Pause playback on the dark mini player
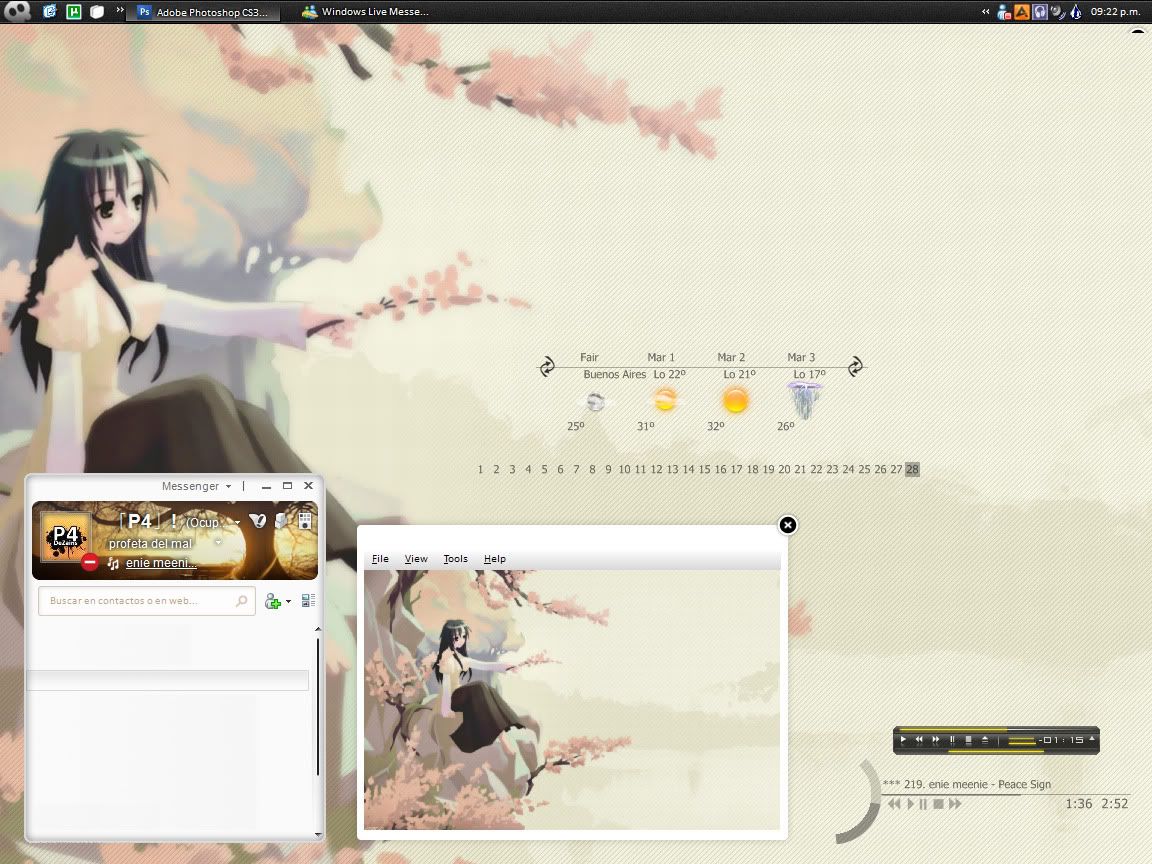Image resolution: width=1152 pixels, height=864 pixels. (952, 740)
